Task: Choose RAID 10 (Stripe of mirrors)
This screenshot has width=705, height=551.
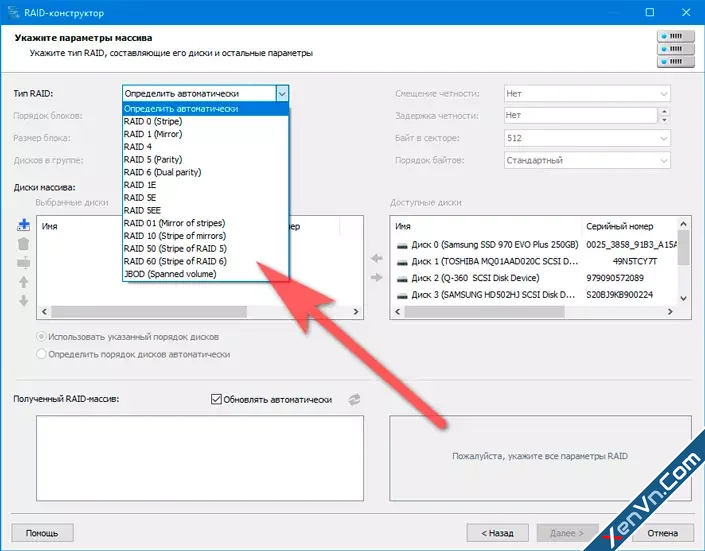Action: point(205,236)
